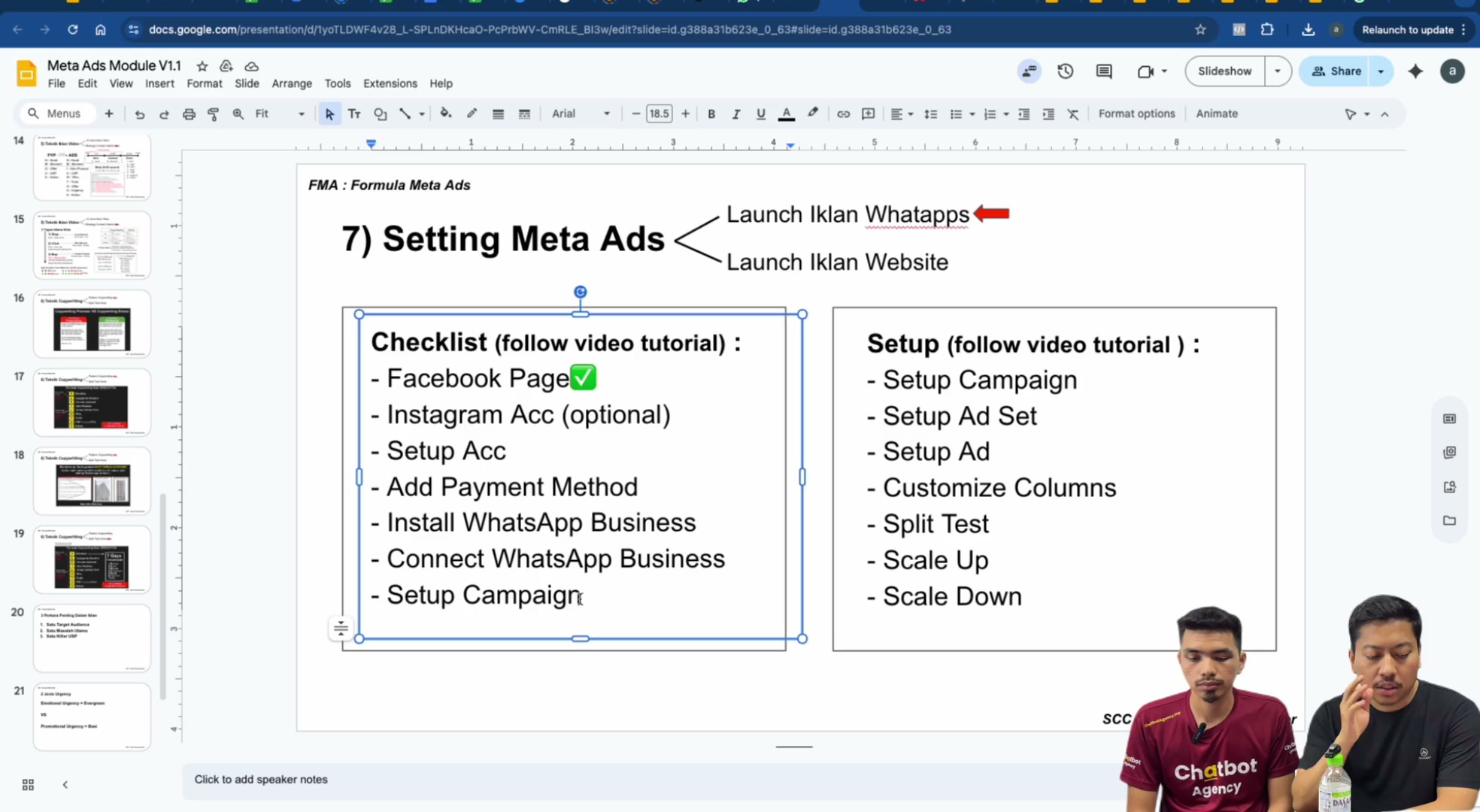Collapse the toolbar with the chevron

pyautogui.click(x=1384, y=114)
